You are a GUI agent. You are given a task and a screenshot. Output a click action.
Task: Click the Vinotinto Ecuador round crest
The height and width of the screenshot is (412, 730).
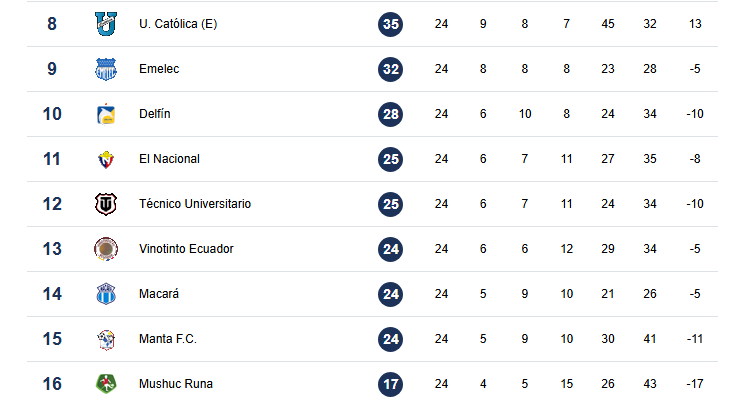click(x=105, y=249)
